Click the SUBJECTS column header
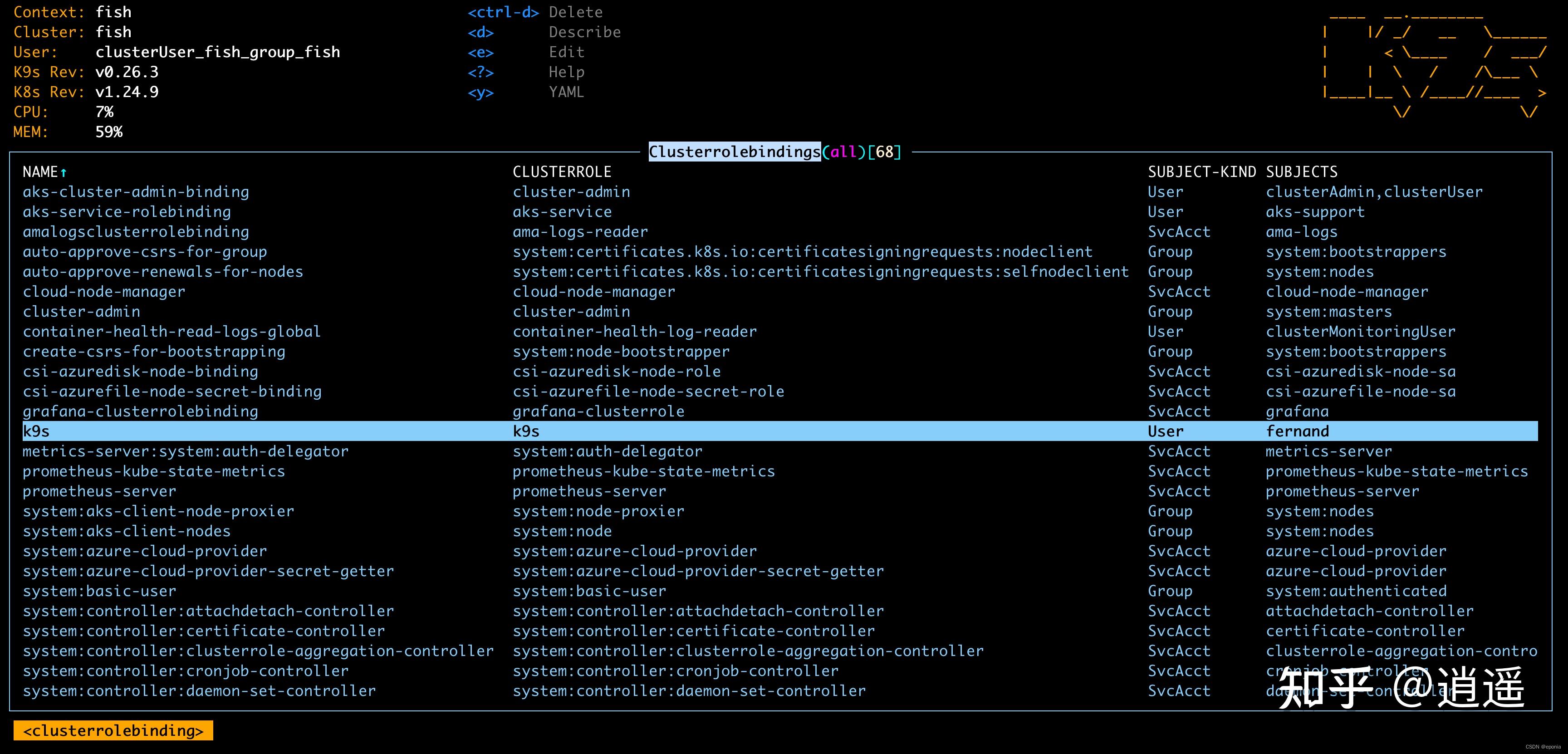This screenshot has width=1568, height=754. 1301,172
